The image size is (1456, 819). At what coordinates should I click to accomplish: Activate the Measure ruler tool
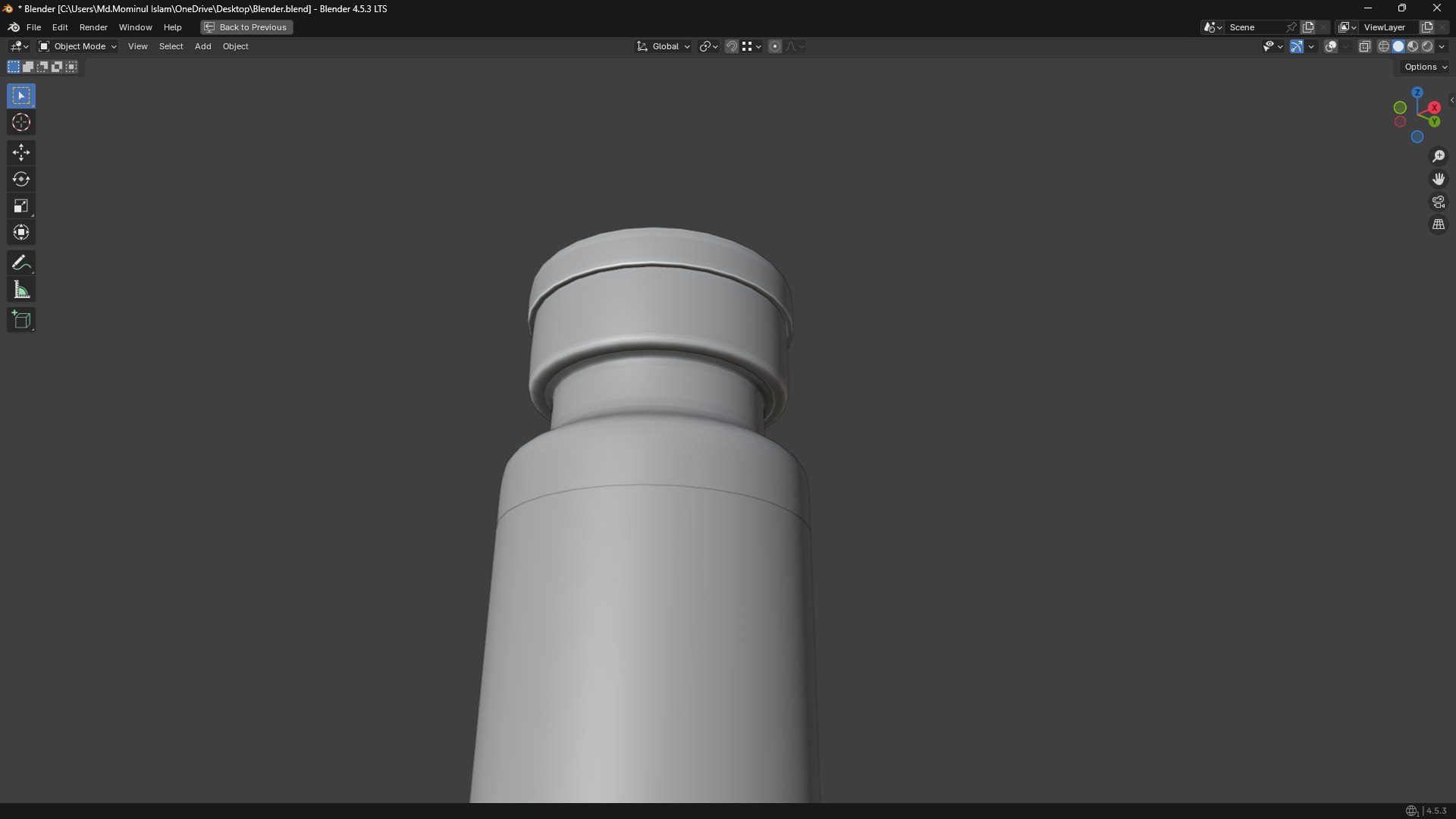coord(21,290)
